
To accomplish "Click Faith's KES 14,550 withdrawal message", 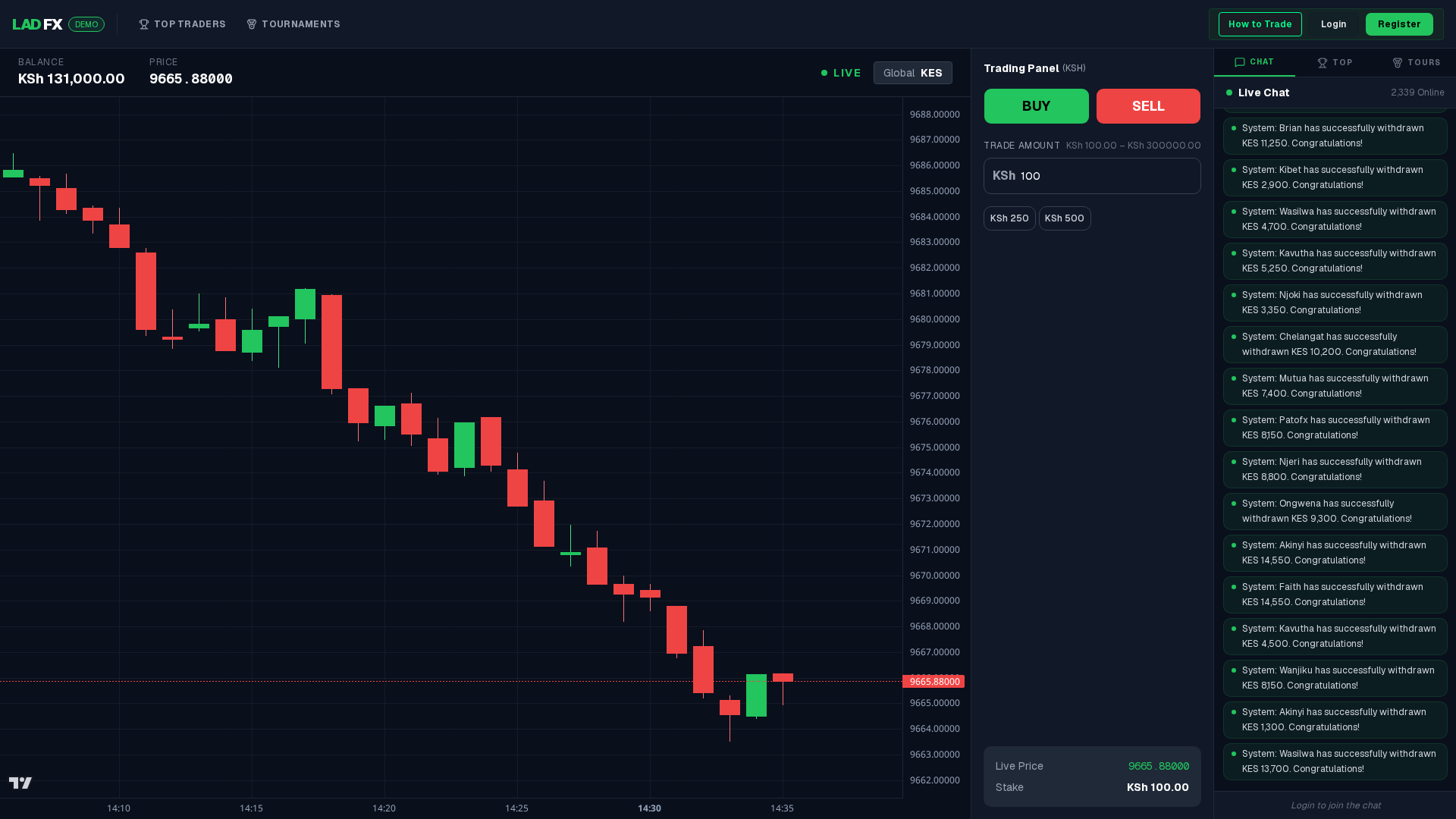I will (1335, 595).
